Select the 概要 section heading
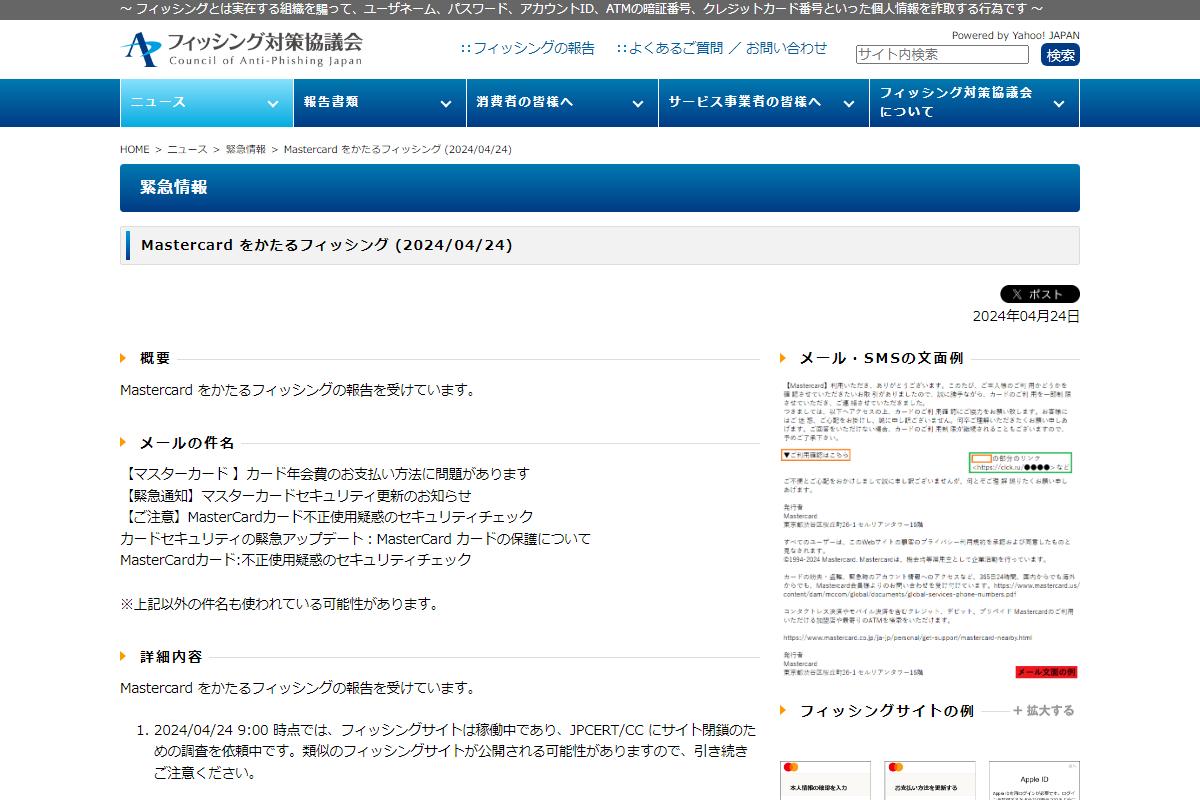Image resolution: width=1200 pixels, height=800 pixels. pos(155,358)
